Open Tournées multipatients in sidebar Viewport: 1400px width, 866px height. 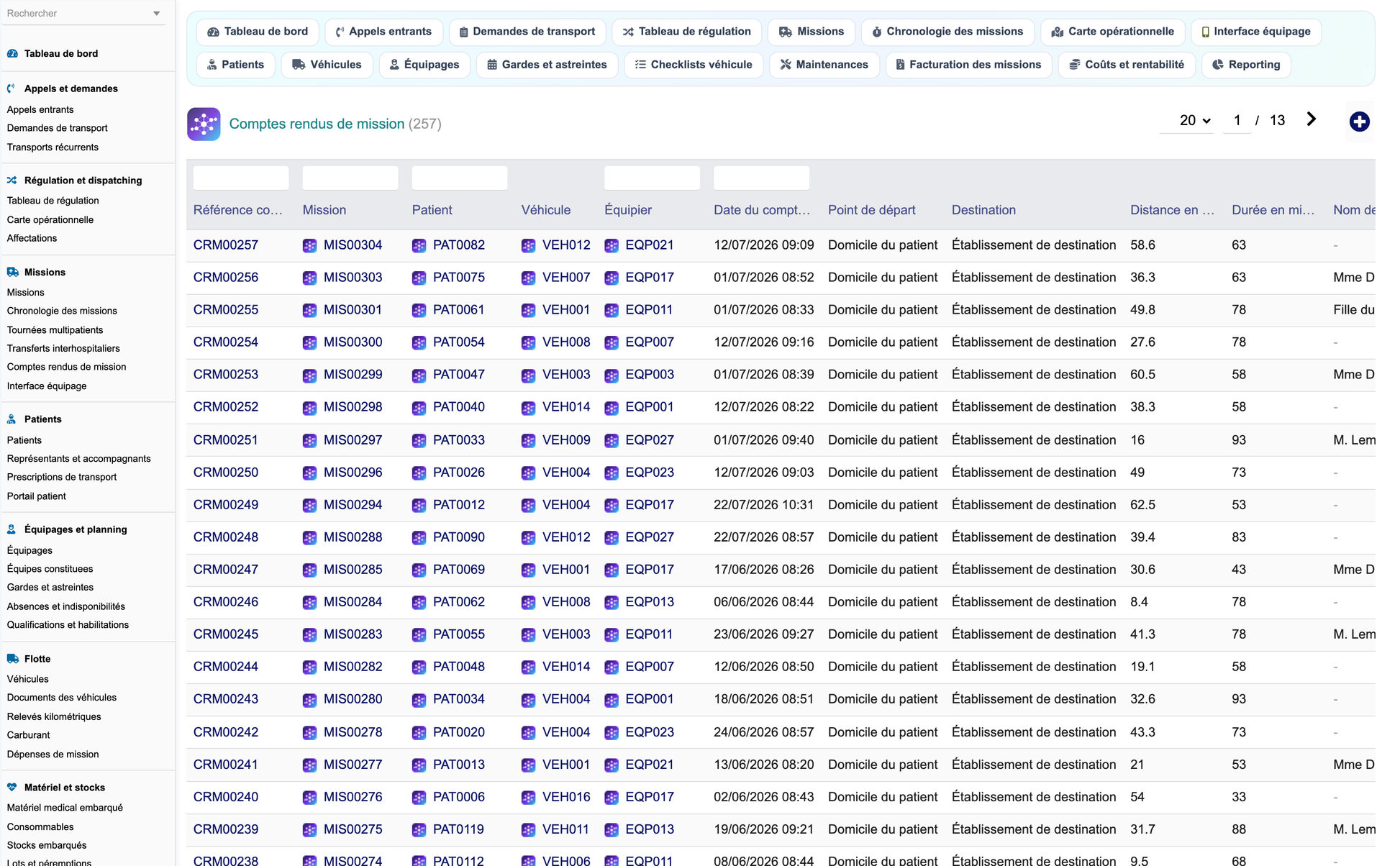[x=55, y=330]
